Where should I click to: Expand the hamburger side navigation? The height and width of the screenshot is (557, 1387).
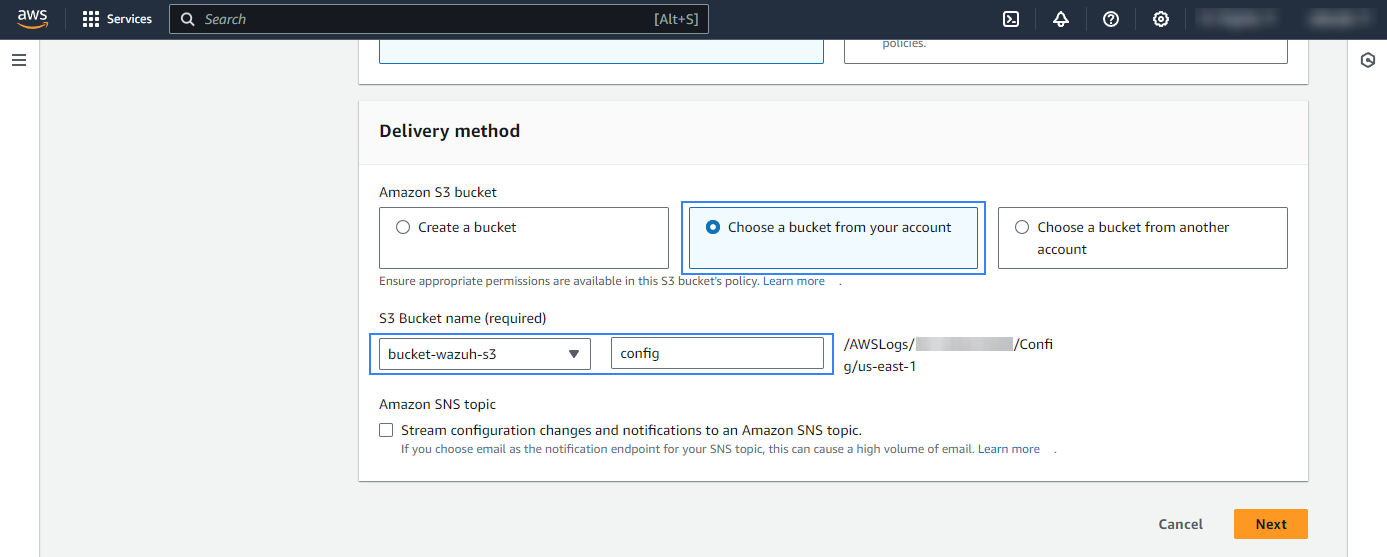[x=19, y=60]
